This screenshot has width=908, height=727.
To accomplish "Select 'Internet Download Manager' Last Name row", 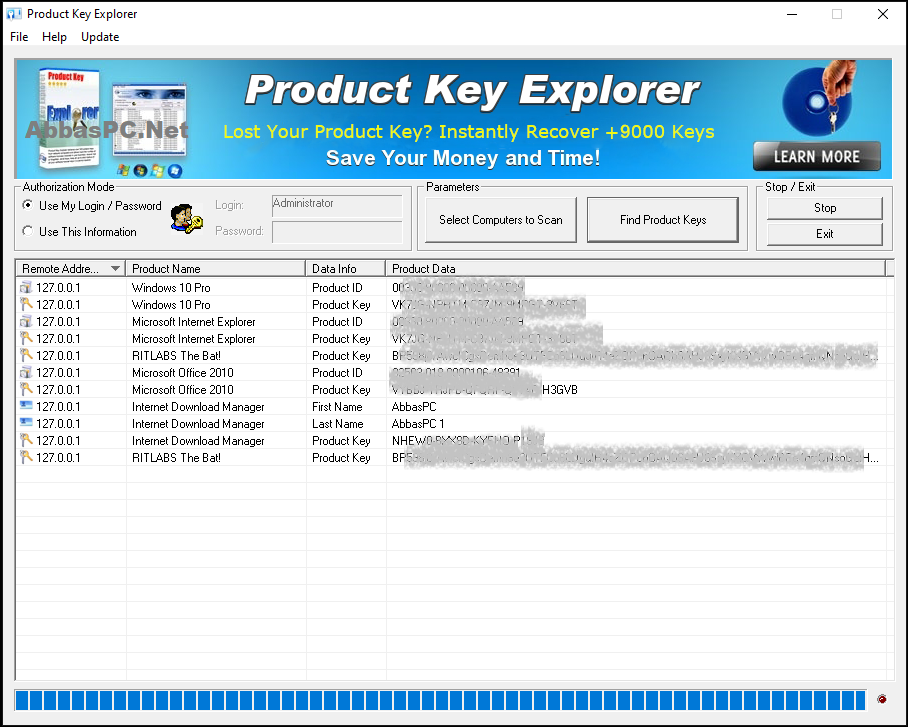I will pos(198,424).
